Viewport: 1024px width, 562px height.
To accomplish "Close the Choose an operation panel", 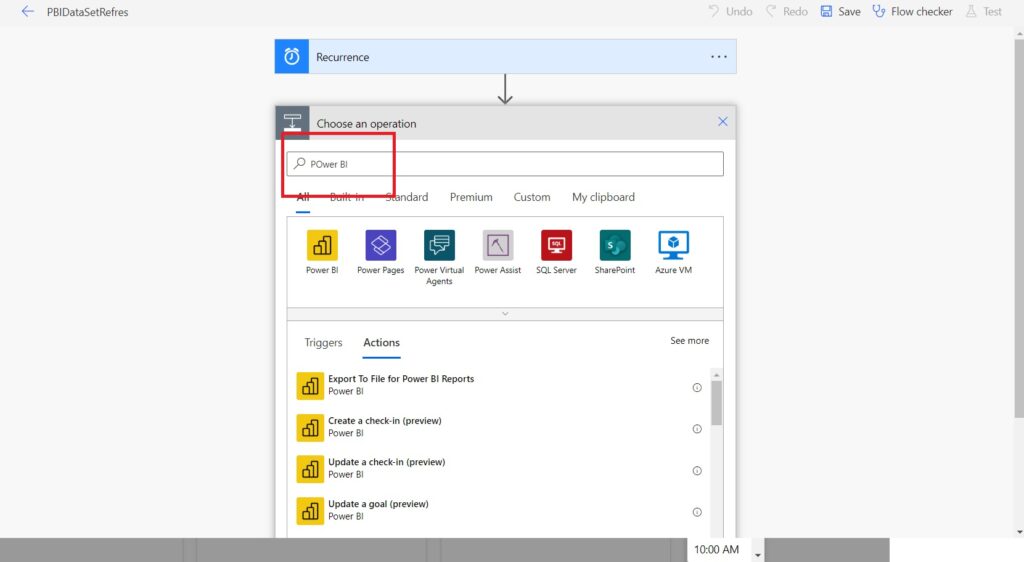I will click(x=723, y=122).
